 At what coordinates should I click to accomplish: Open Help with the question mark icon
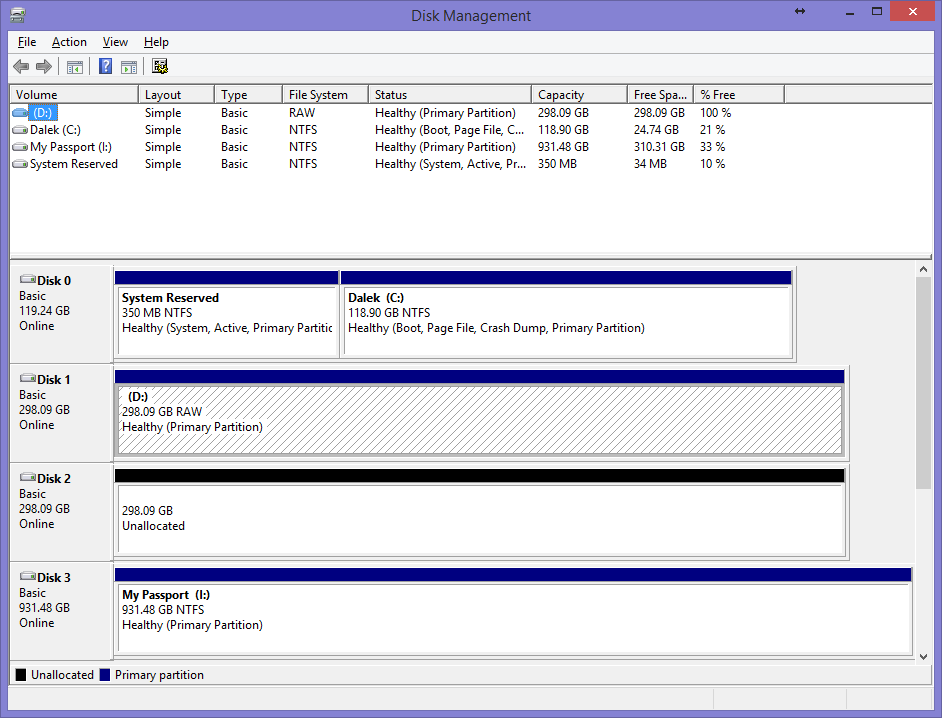point(105,66)
